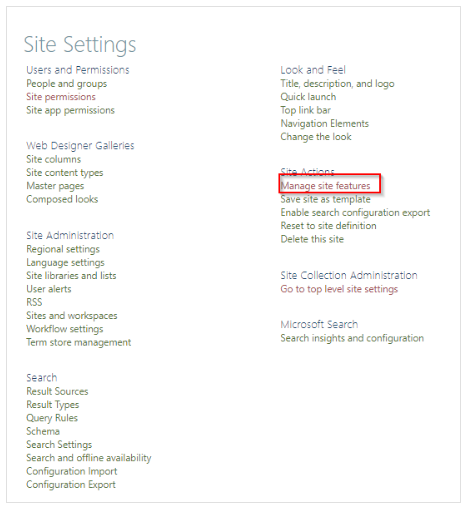Open the Manage site features link
Image resolution: width=471 pixels, height=510 pixels.
pyautogui.click(x=325, y=186)
